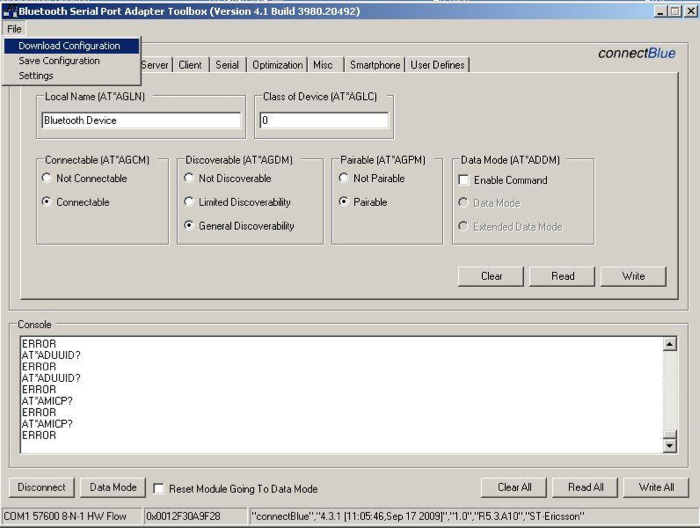This screenshot has width=700, height=528.
Task: Click the 0x0012F30A9F28 address in status bar
Action: [183, 516]
